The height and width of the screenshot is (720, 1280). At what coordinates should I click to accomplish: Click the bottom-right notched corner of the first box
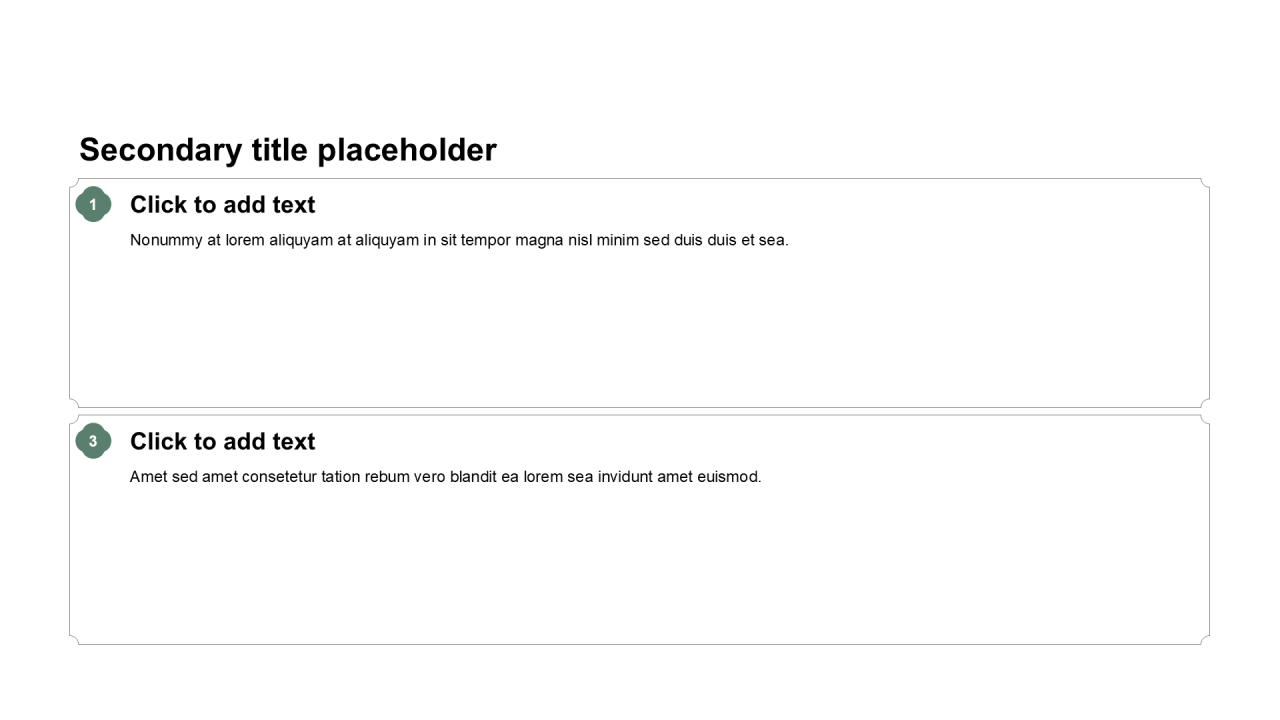coord(1205,403)
